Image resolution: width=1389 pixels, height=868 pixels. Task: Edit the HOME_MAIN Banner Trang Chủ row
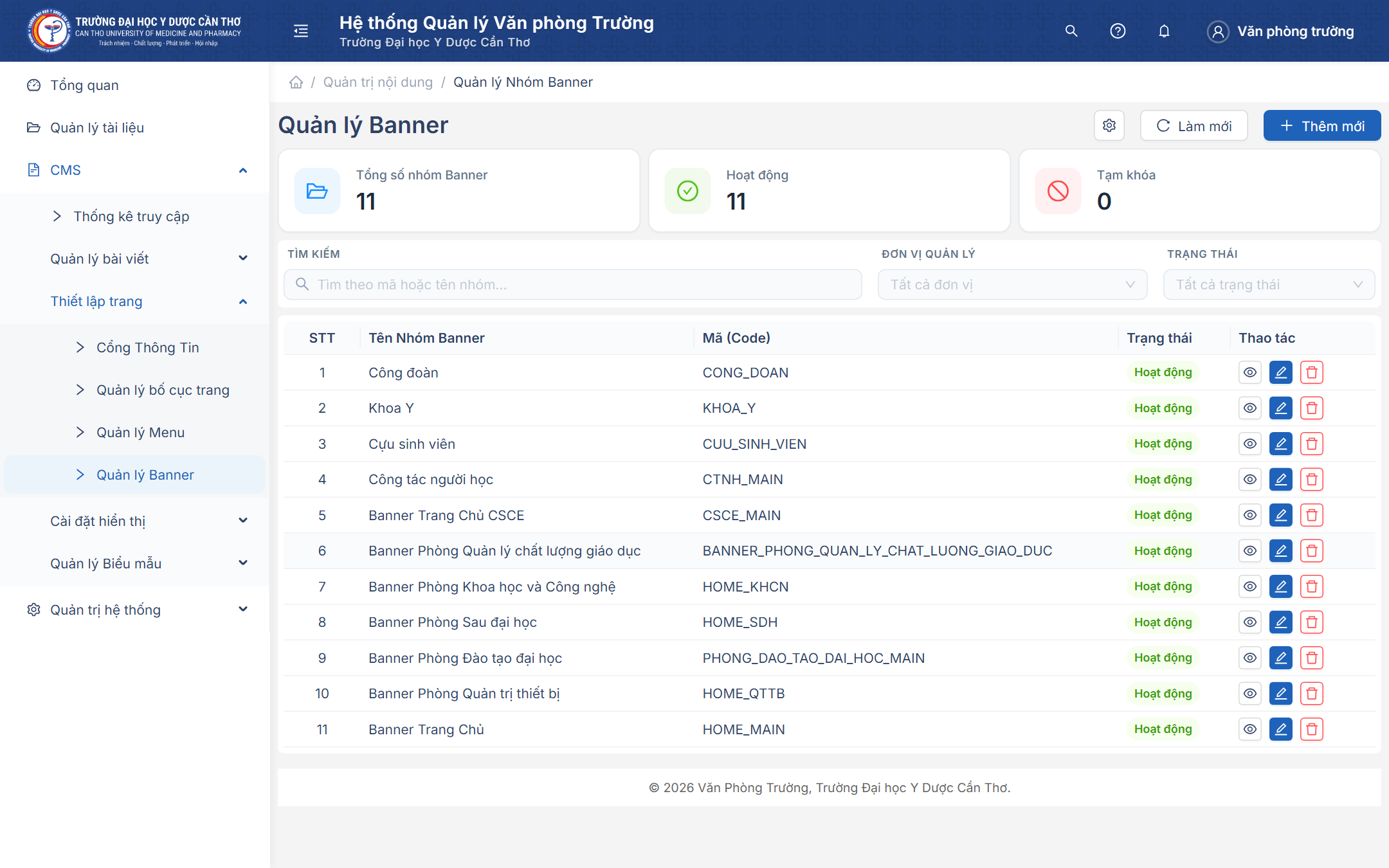(x=1281, y=729)
